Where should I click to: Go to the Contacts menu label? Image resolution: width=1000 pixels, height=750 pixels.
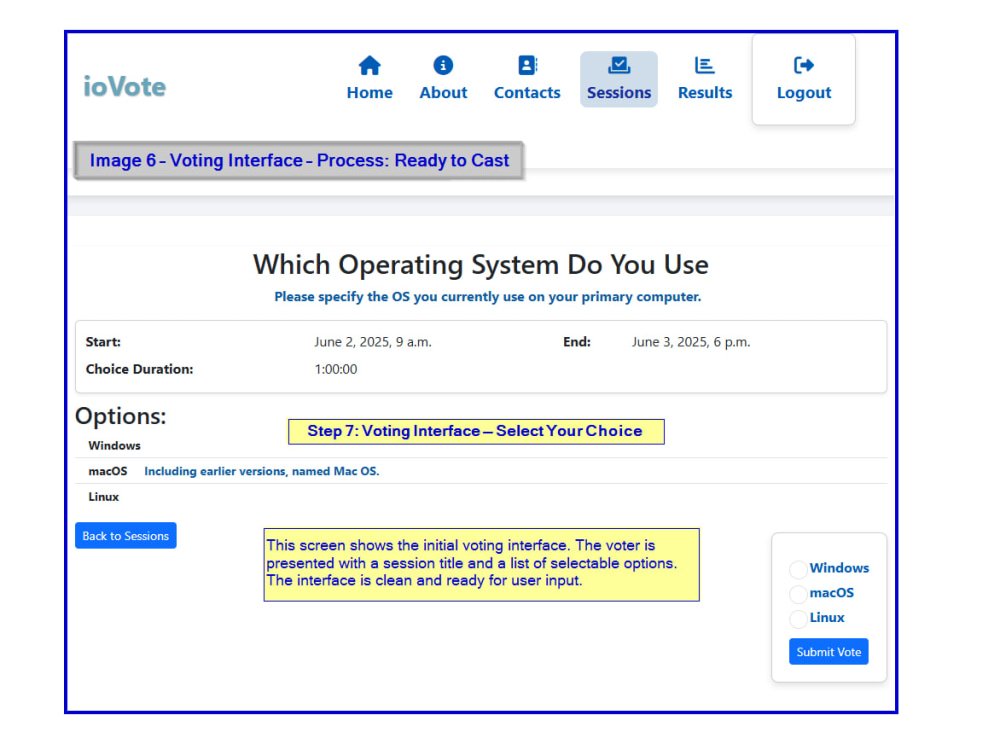click(x=527, y=93)
